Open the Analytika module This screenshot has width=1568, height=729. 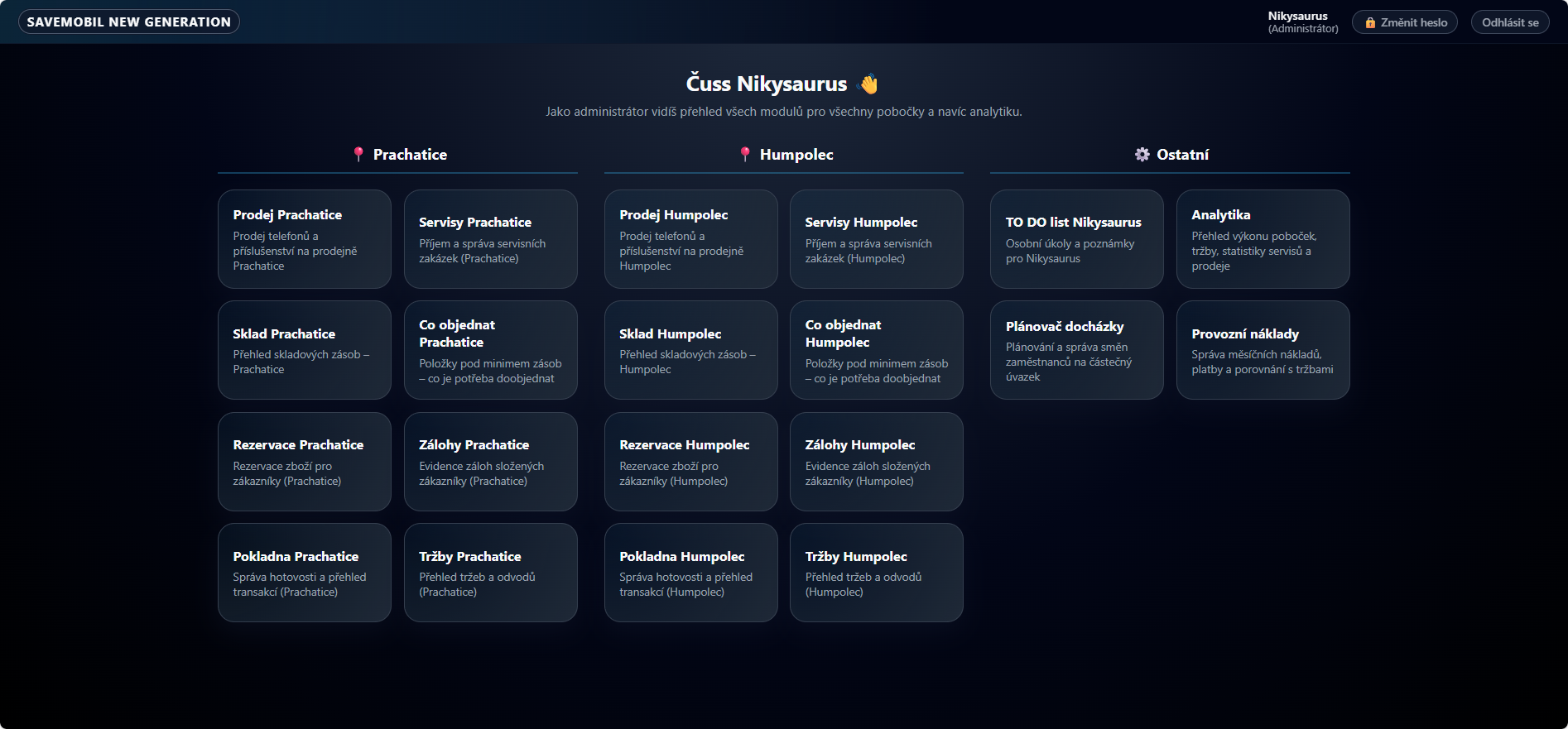(1263, 239)
